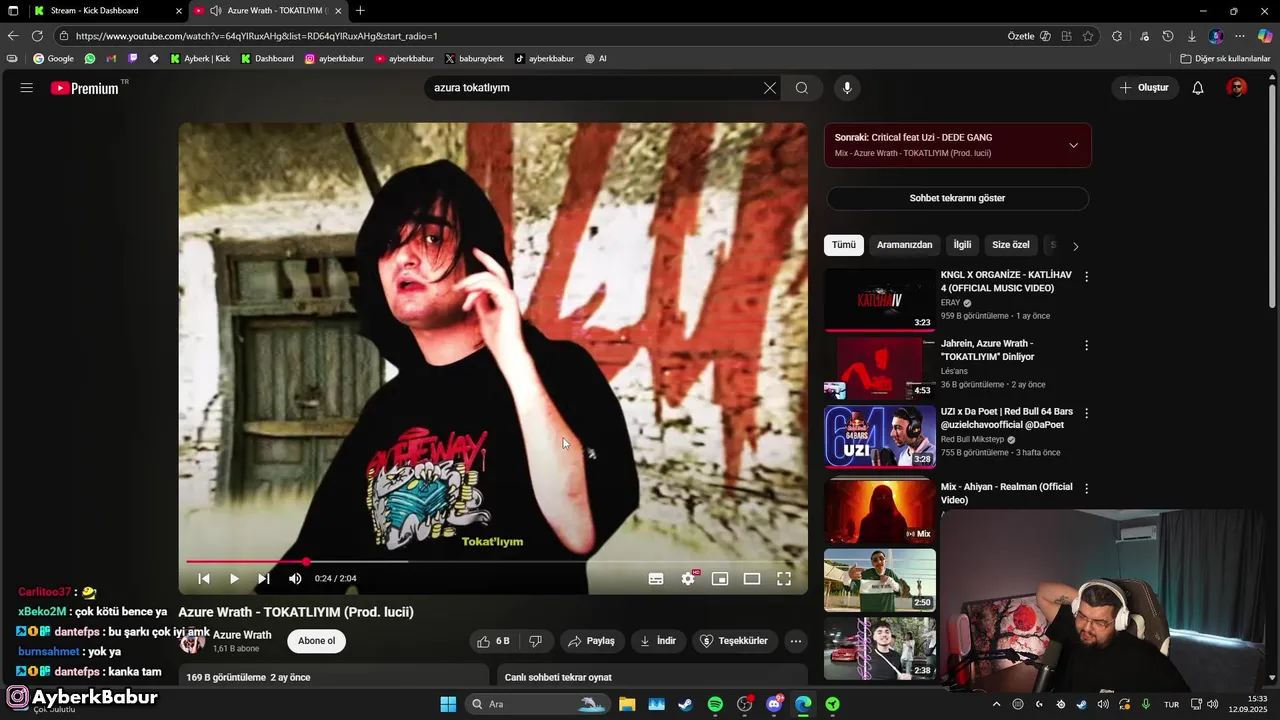Subscribe with the Abone ol button
This screenshot has height=720, width=1280.
point(317,641)
